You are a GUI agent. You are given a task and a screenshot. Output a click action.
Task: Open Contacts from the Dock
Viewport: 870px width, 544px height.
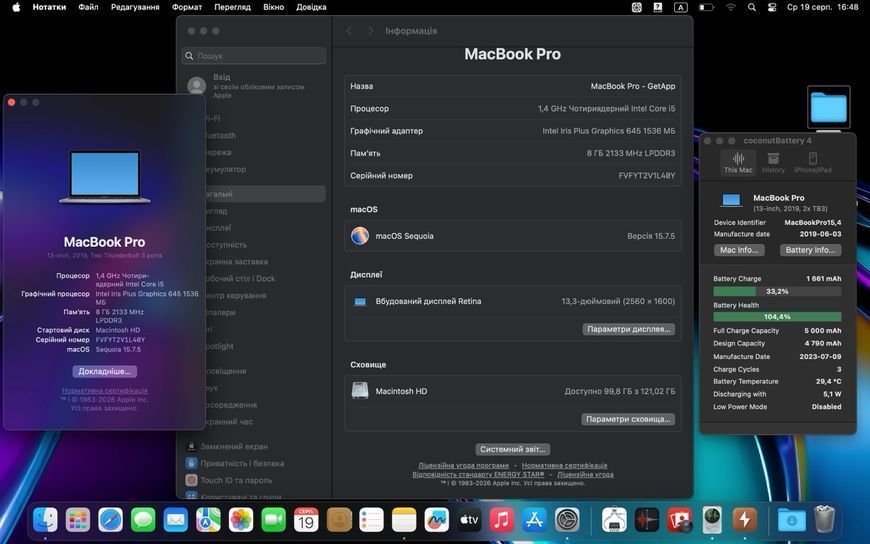339,520
